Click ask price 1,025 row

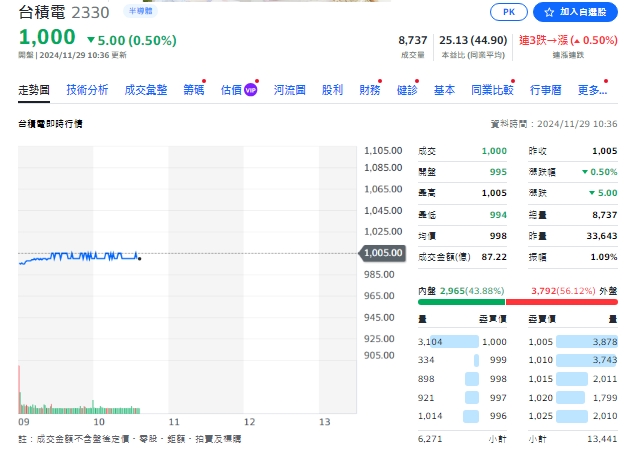pos(573,416)
